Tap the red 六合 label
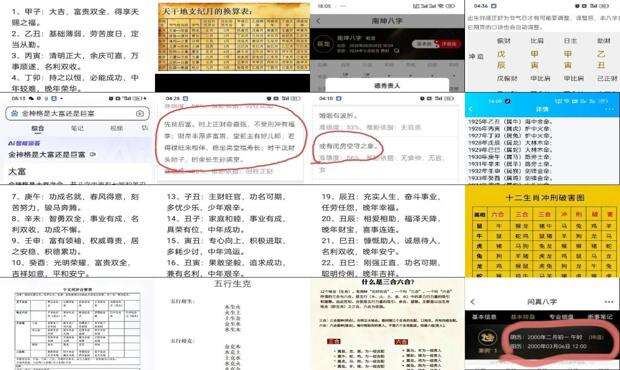Viewport: 620px width, 370px height. tap(401, 342)
